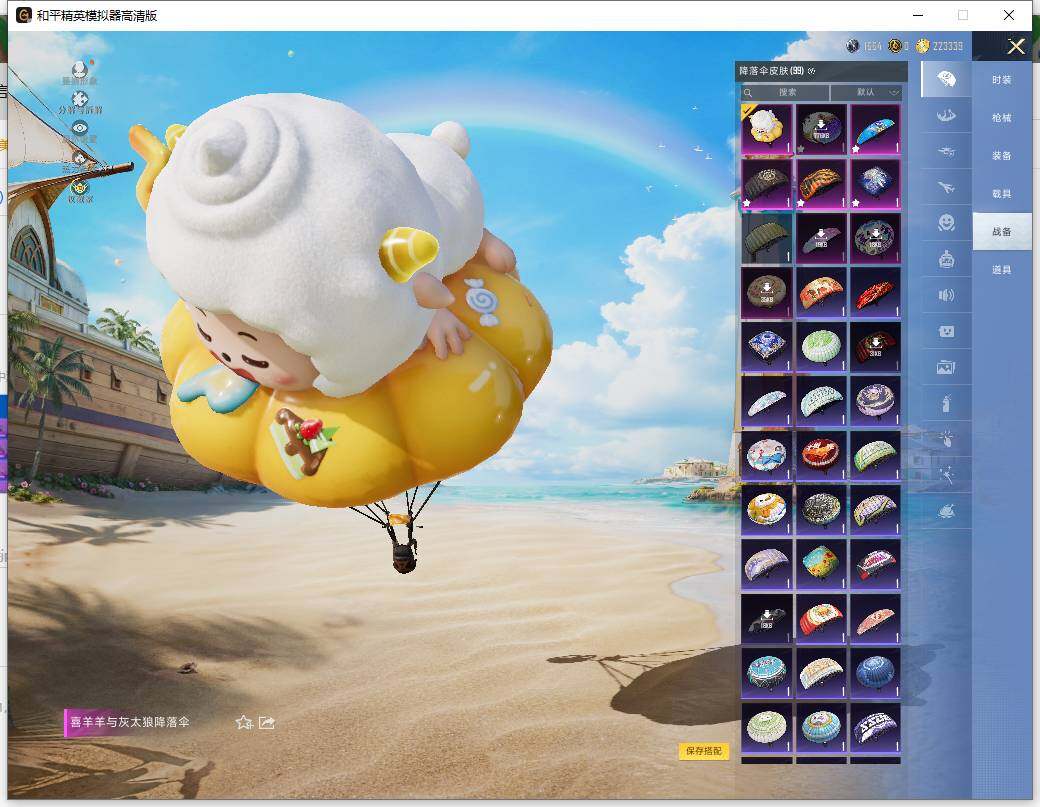Image resolution: width=1040 pixels, height=807 pixels.
Task: Click the info icon next to 降落伞皮肤 (99)
Action: click(x=812, y=71)
